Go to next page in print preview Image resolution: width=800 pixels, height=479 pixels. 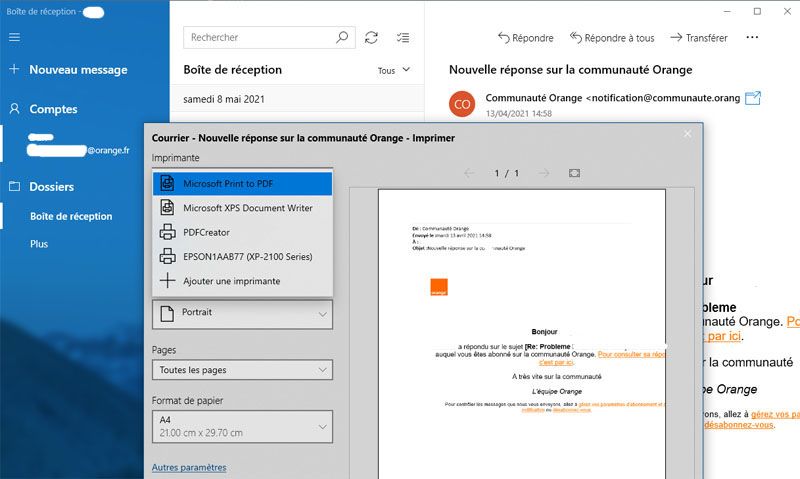click(544, 173)
